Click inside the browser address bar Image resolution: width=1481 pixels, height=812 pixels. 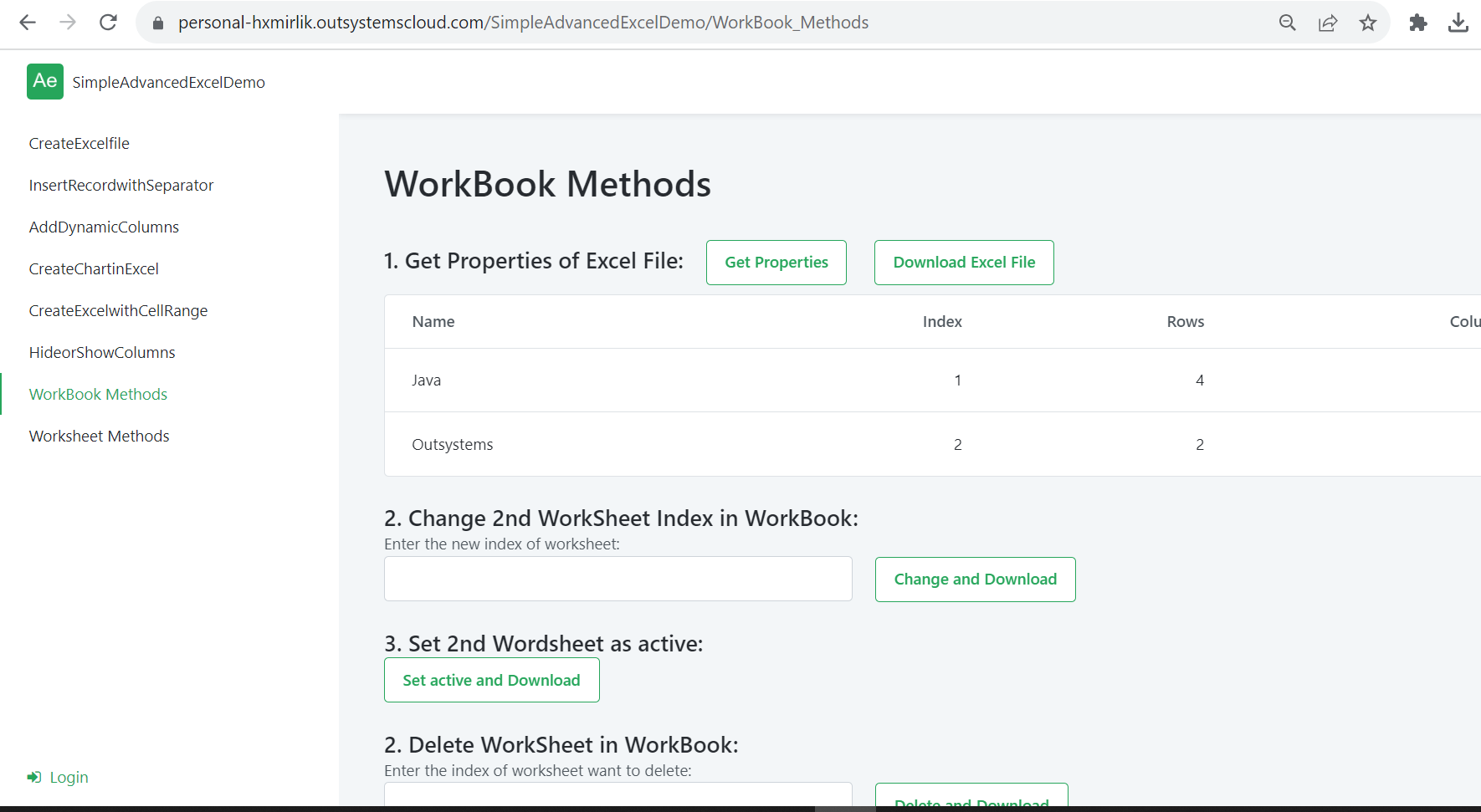coord(502,23)
